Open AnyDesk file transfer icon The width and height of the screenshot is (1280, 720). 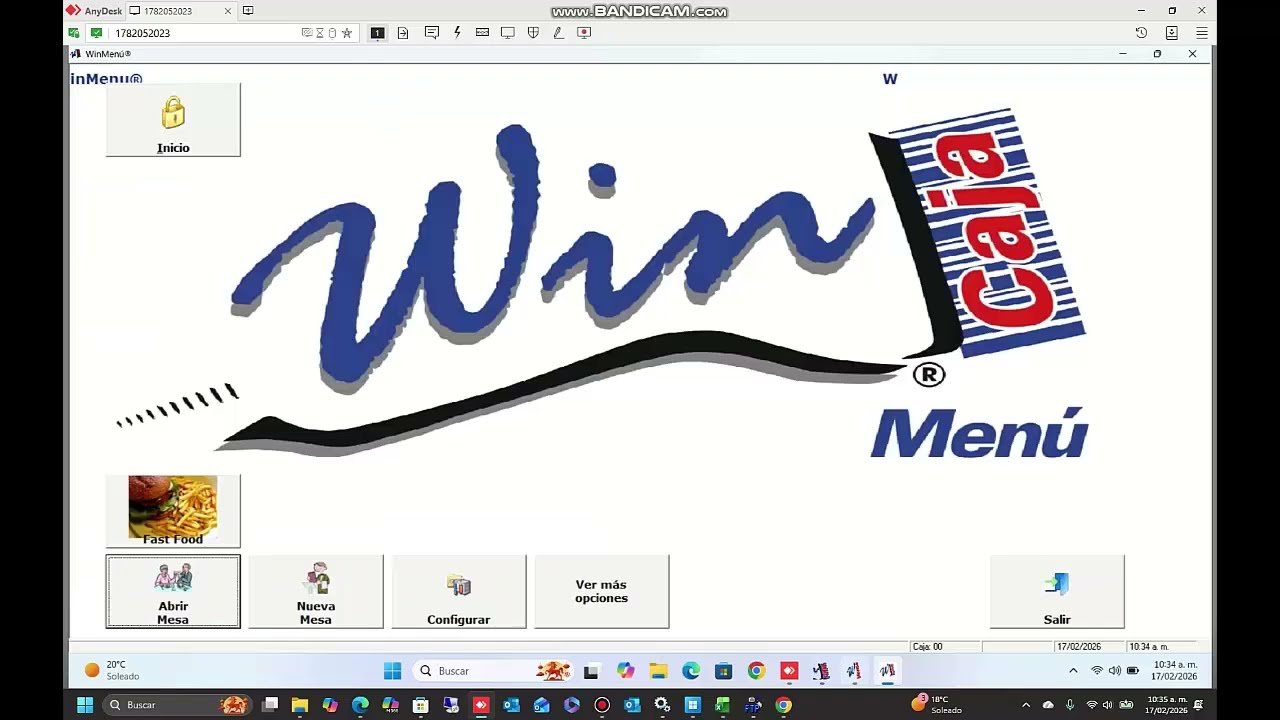[x=403, y=33]
